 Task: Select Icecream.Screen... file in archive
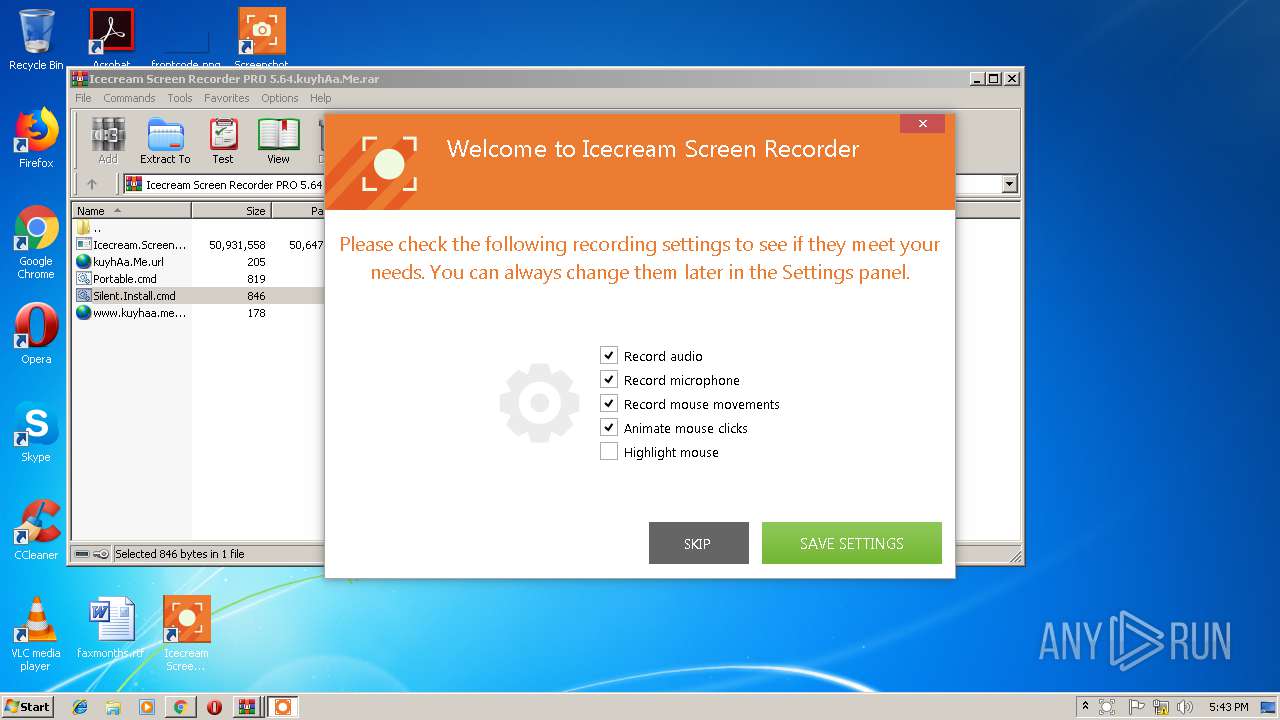(x=132, y=245)
